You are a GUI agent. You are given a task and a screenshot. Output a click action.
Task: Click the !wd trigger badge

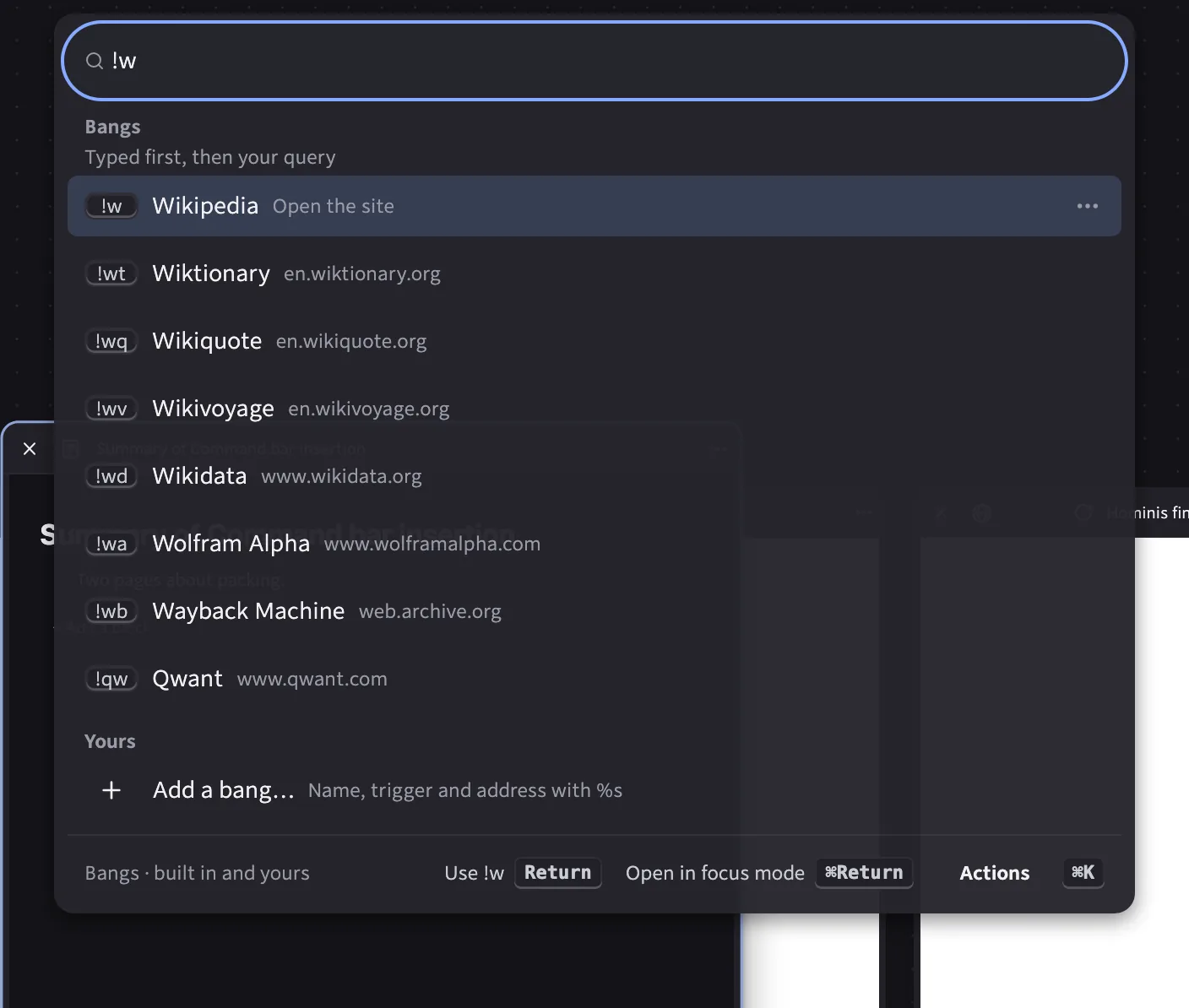(x=111, y=476)
